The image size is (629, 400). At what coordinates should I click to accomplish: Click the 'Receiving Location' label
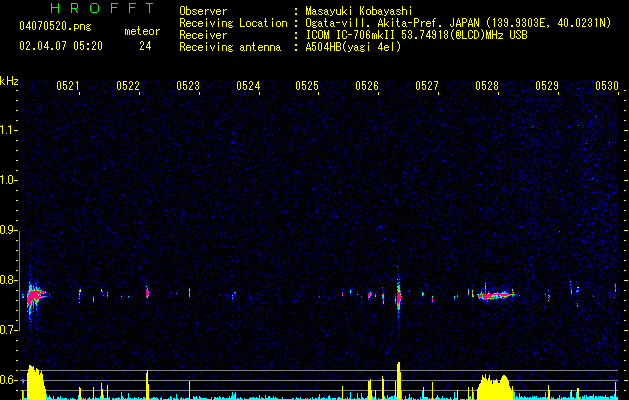click(233, 24)
